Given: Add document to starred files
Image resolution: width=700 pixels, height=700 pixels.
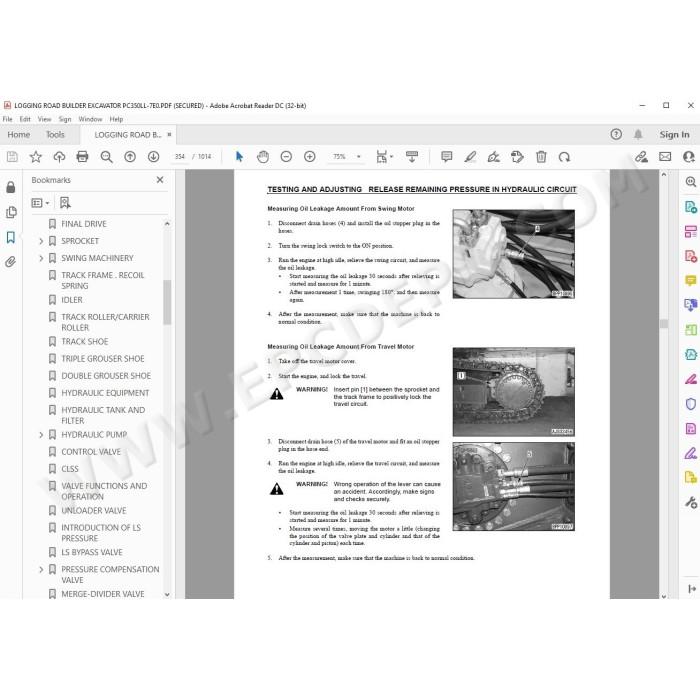Looking at the screenshot, I should click(x=36, y=157).
